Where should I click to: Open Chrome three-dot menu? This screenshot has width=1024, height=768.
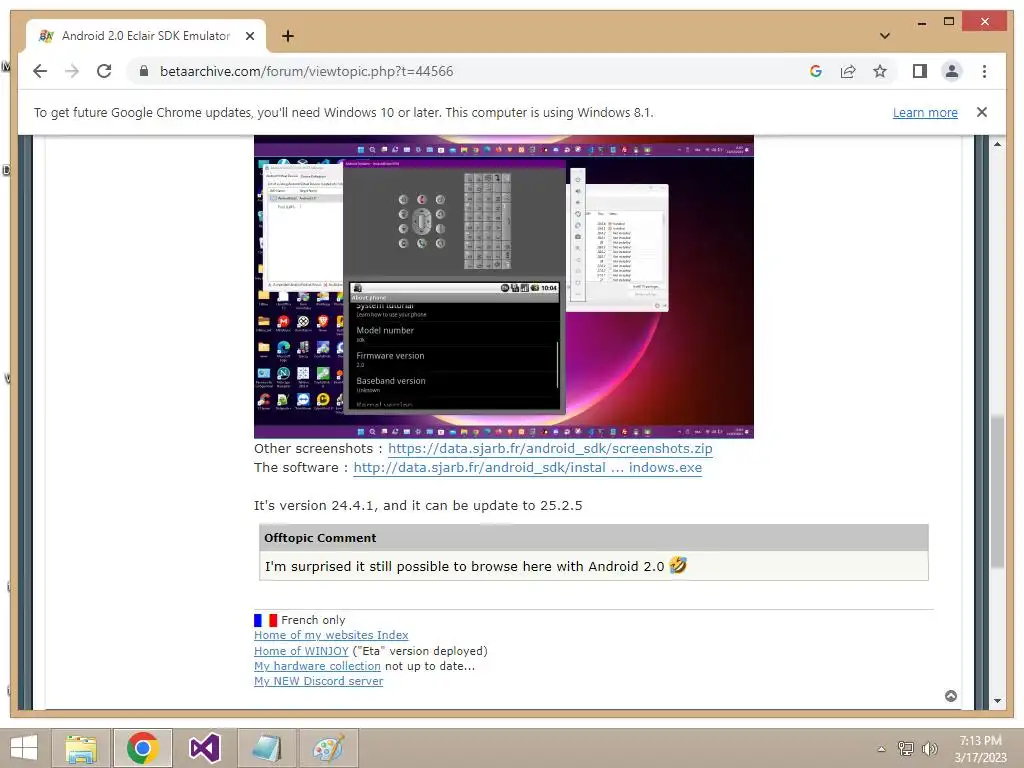click(984, 71)
